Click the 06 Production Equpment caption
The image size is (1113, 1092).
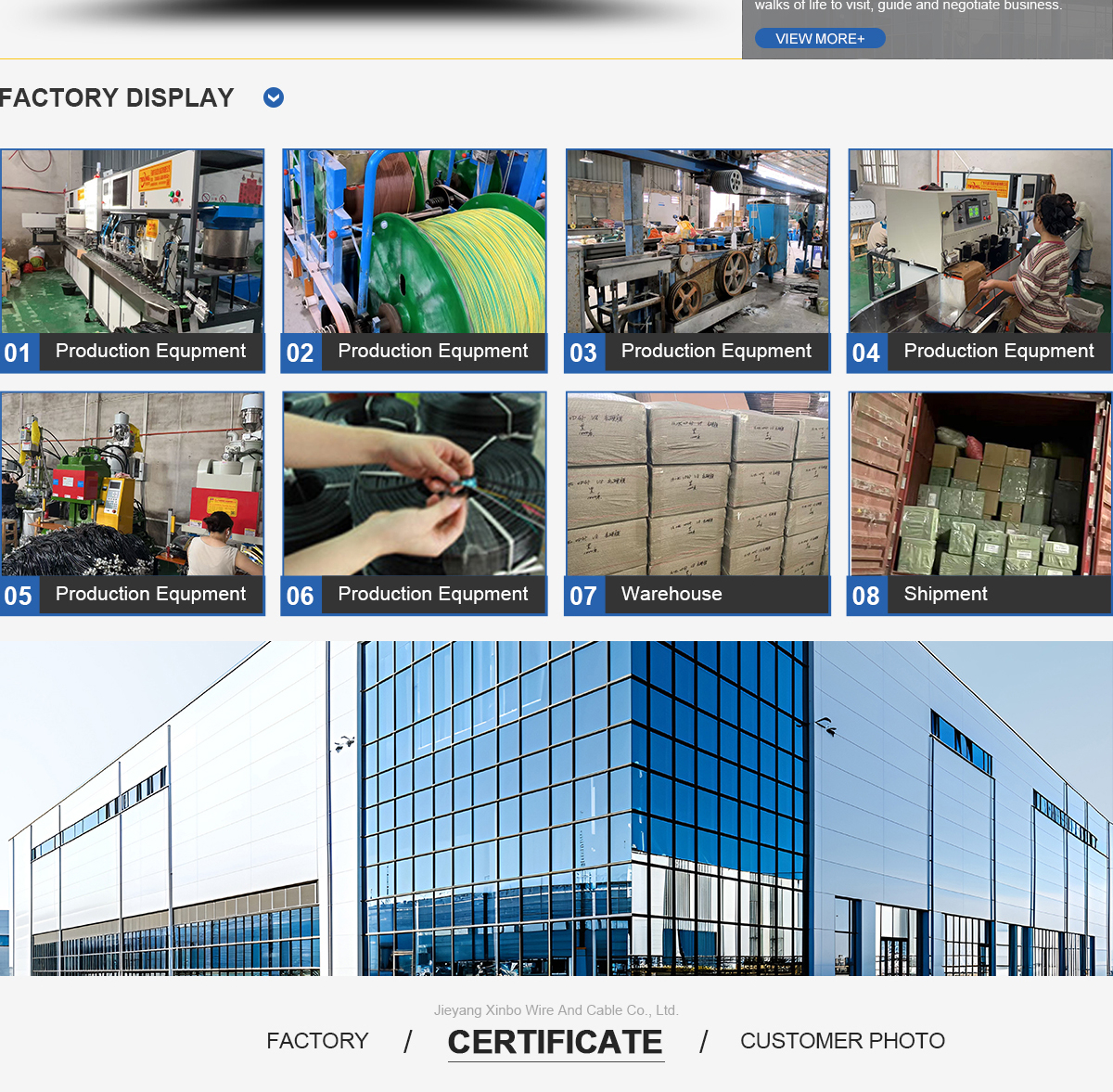pyautogui.click(x=433, y=595)
